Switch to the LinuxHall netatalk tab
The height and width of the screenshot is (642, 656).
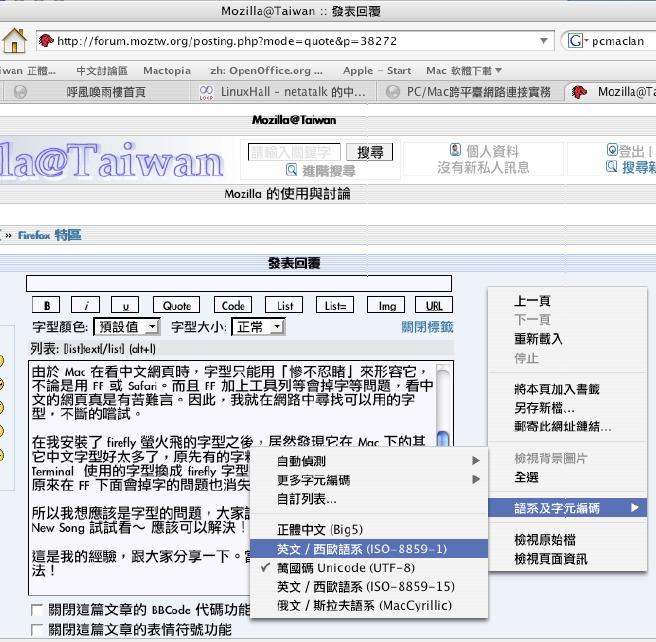pos(283,92)
